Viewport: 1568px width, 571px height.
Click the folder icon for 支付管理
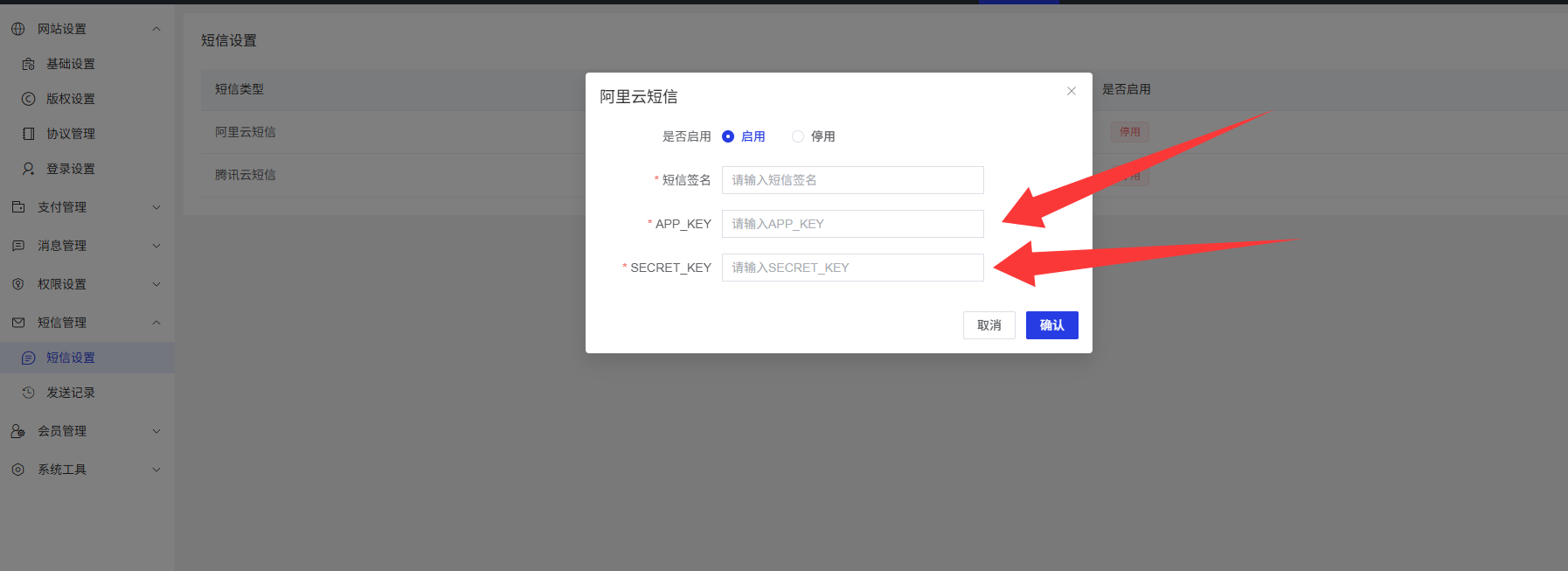(x=18, y=207)
